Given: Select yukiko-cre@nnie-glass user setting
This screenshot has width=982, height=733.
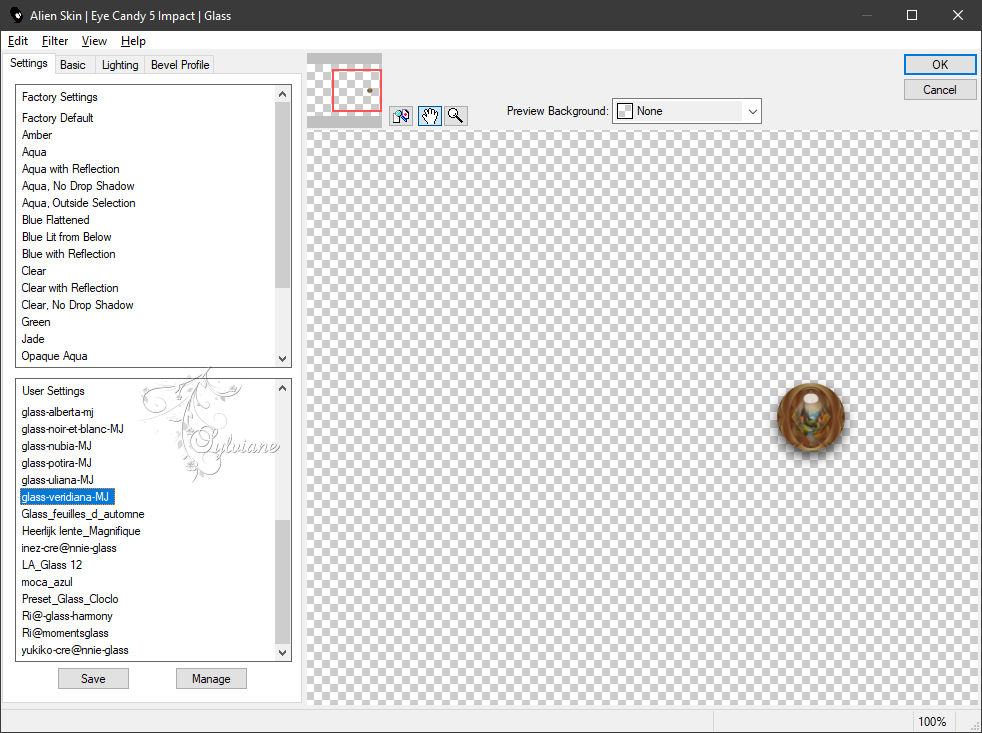Looking at the screenshot, I should (x=75, y=650).
